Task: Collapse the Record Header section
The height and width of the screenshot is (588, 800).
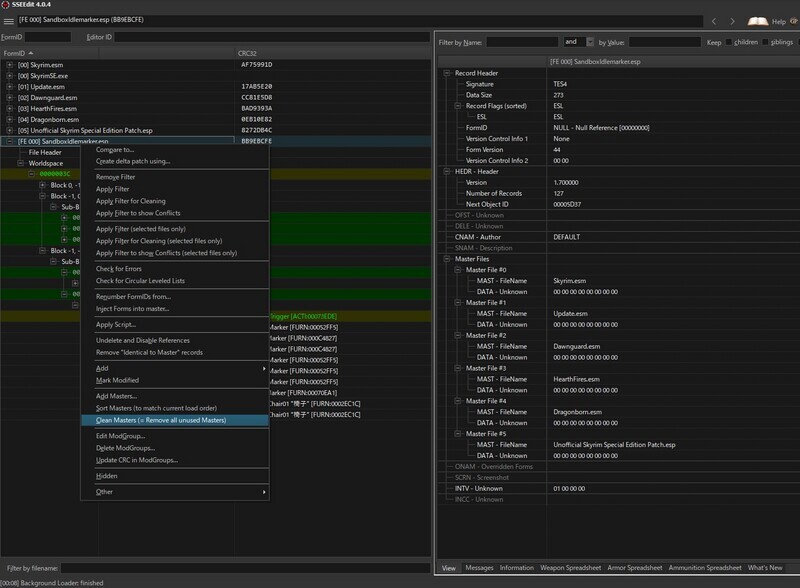Action: coord(446,73)
